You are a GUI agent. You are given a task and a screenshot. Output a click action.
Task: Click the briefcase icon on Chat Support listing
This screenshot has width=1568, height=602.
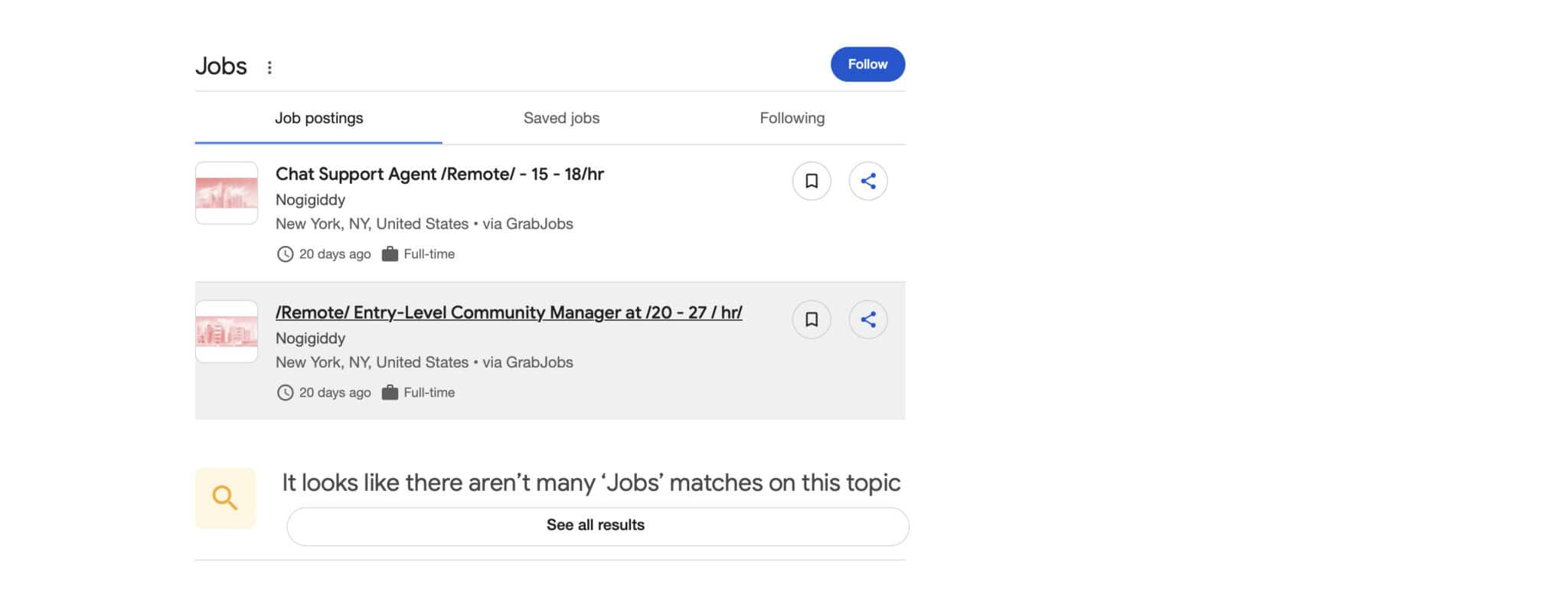click(390, 254)
